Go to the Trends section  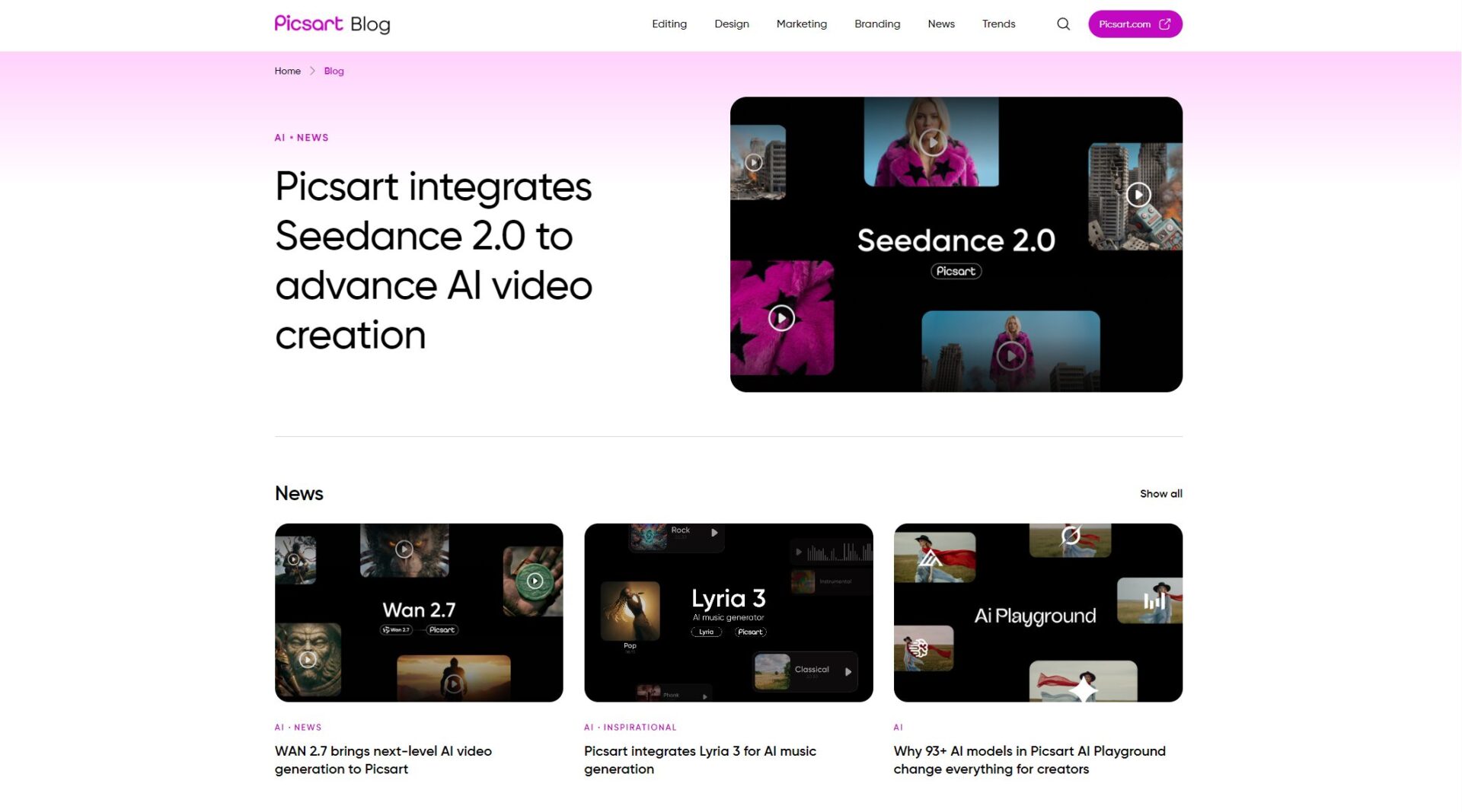998,24
